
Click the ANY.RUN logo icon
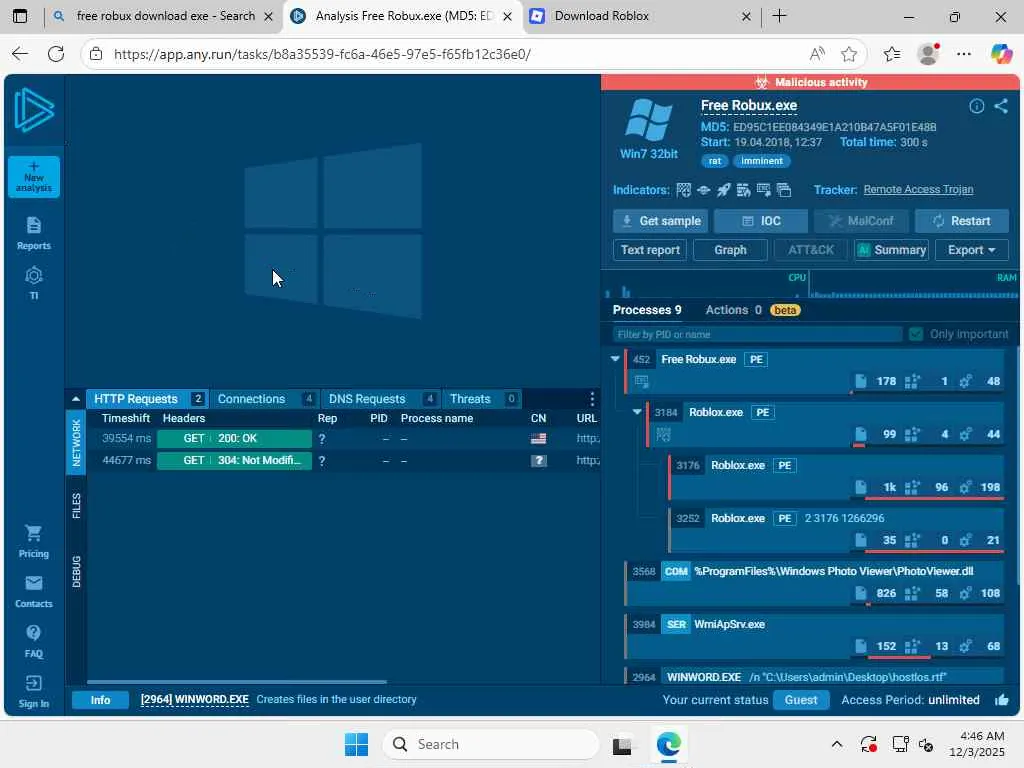point(34,110)
